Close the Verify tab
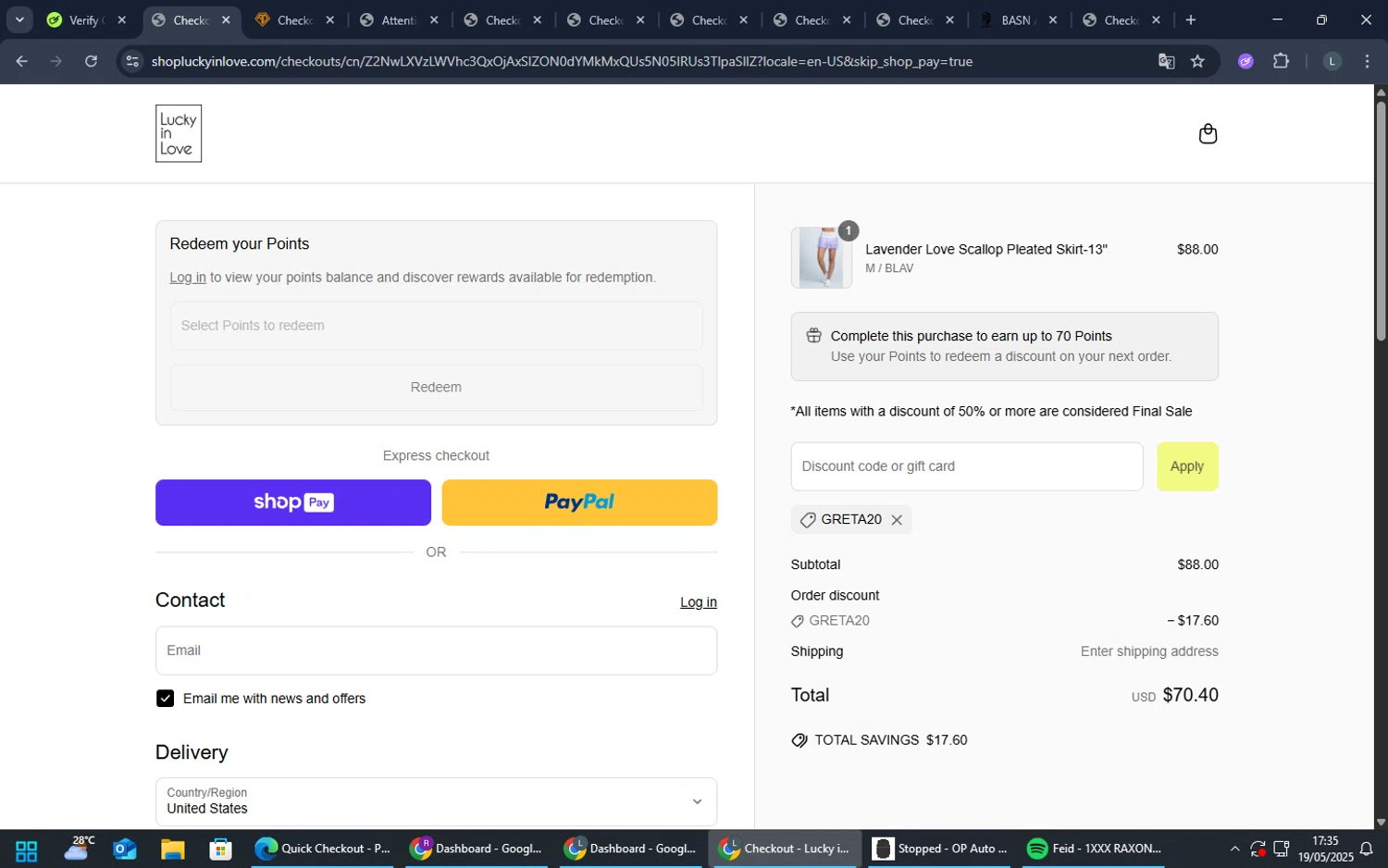1388x868 pixels. [121, 19]
